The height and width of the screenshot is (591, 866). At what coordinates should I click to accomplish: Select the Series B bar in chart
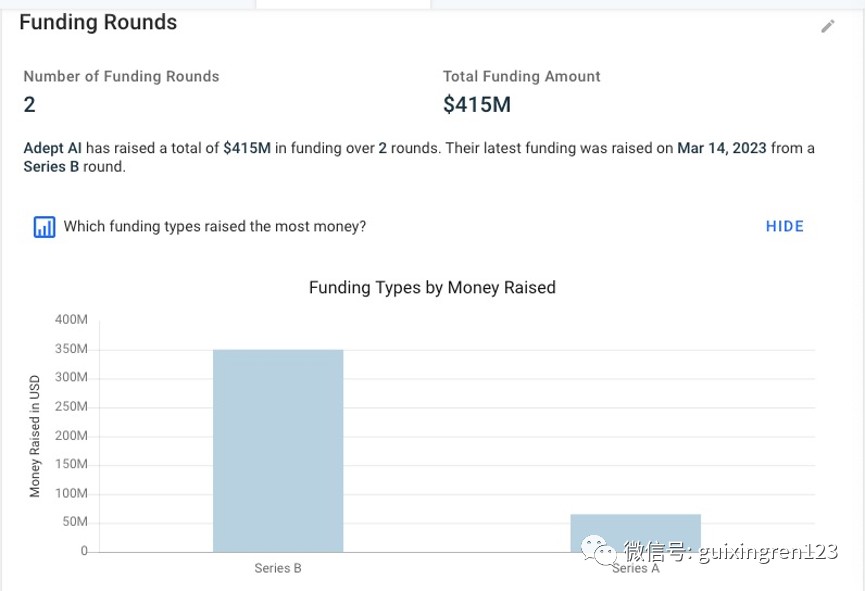(278, 450)
